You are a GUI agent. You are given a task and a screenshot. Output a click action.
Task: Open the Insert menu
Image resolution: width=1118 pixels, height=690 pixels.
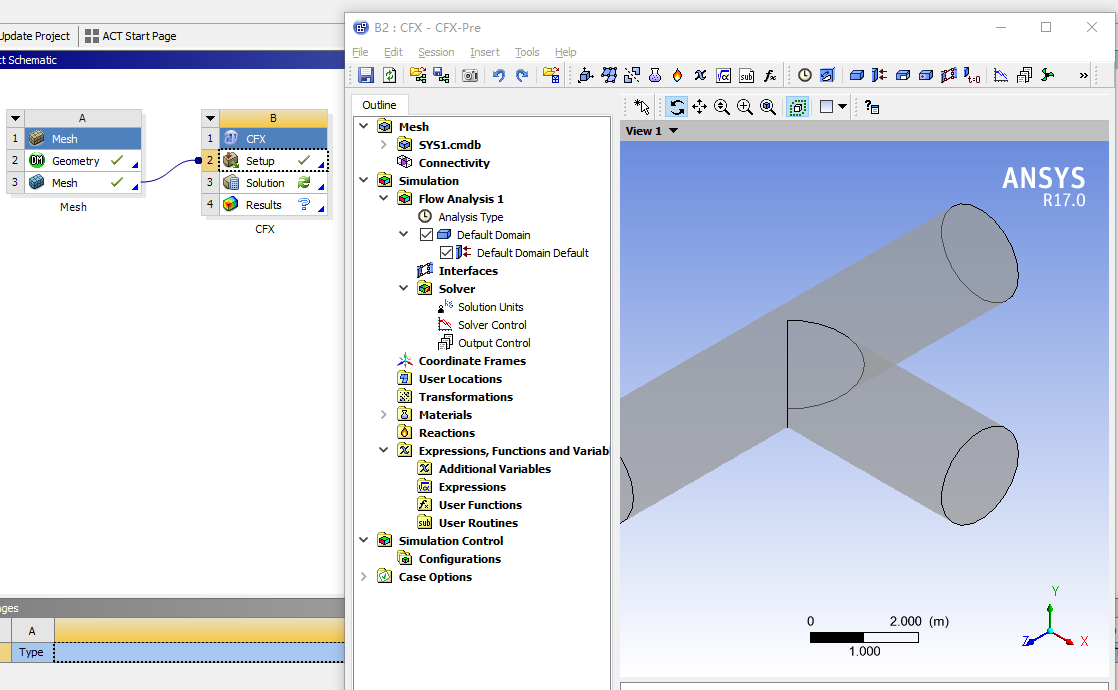click(x=485, y=52)
